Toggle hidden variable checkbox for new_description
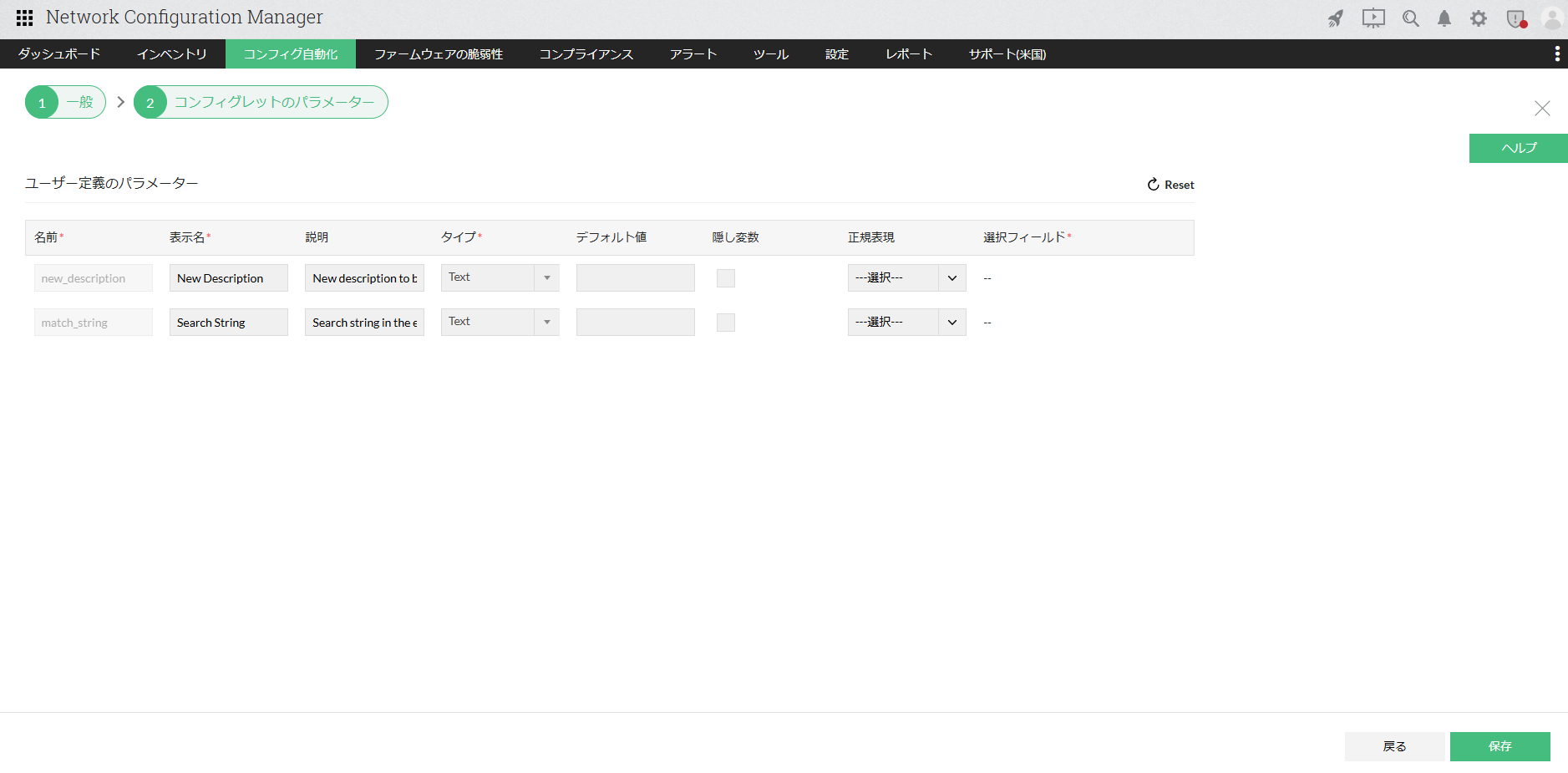The width and height of the screenshot is (1568, 773). click(x=726, y=278)
